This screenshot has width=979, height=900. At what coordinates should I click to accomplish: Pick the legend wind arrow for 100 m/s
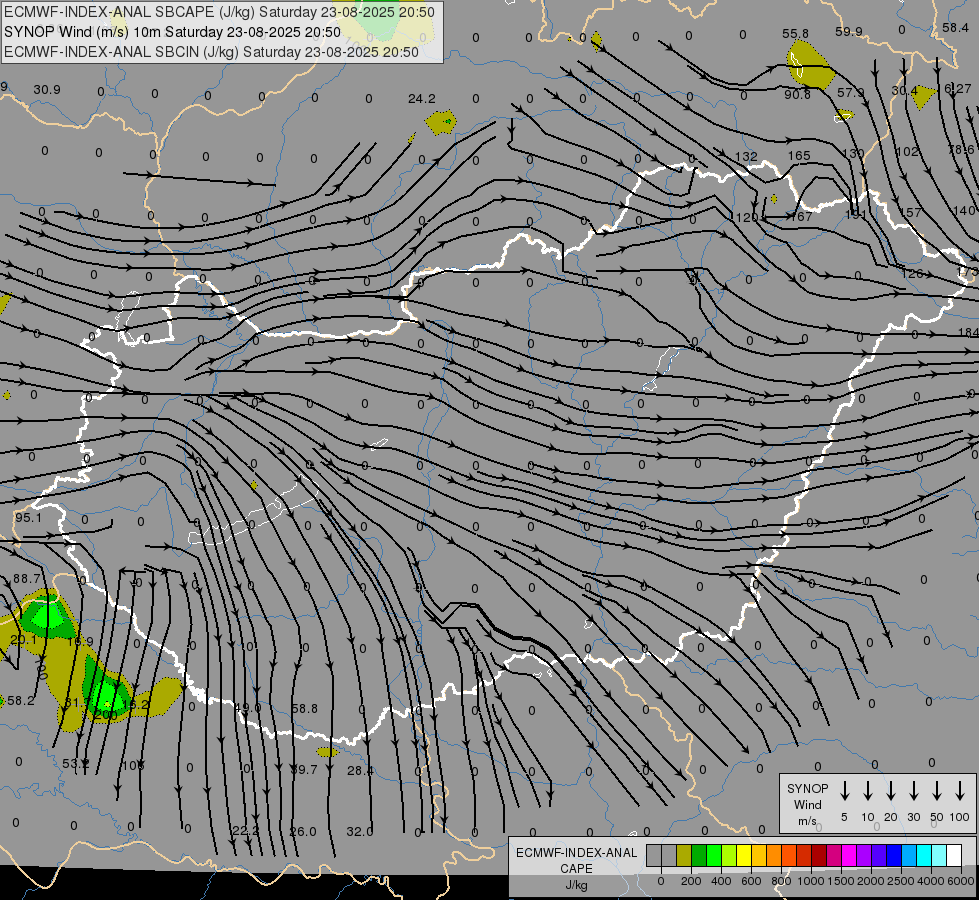[x=960, y=791]
